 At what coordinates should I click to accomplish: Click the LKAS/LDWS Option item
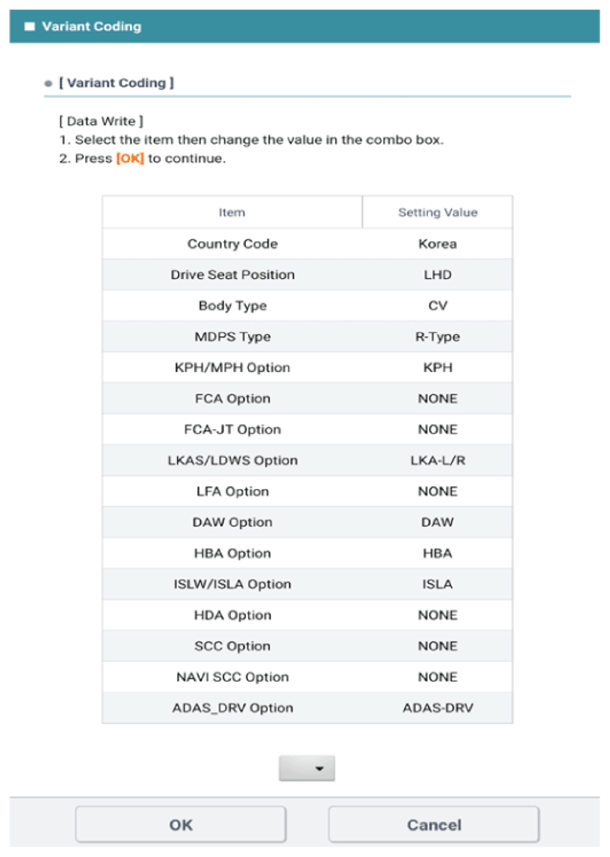click(x=232, y=460)
